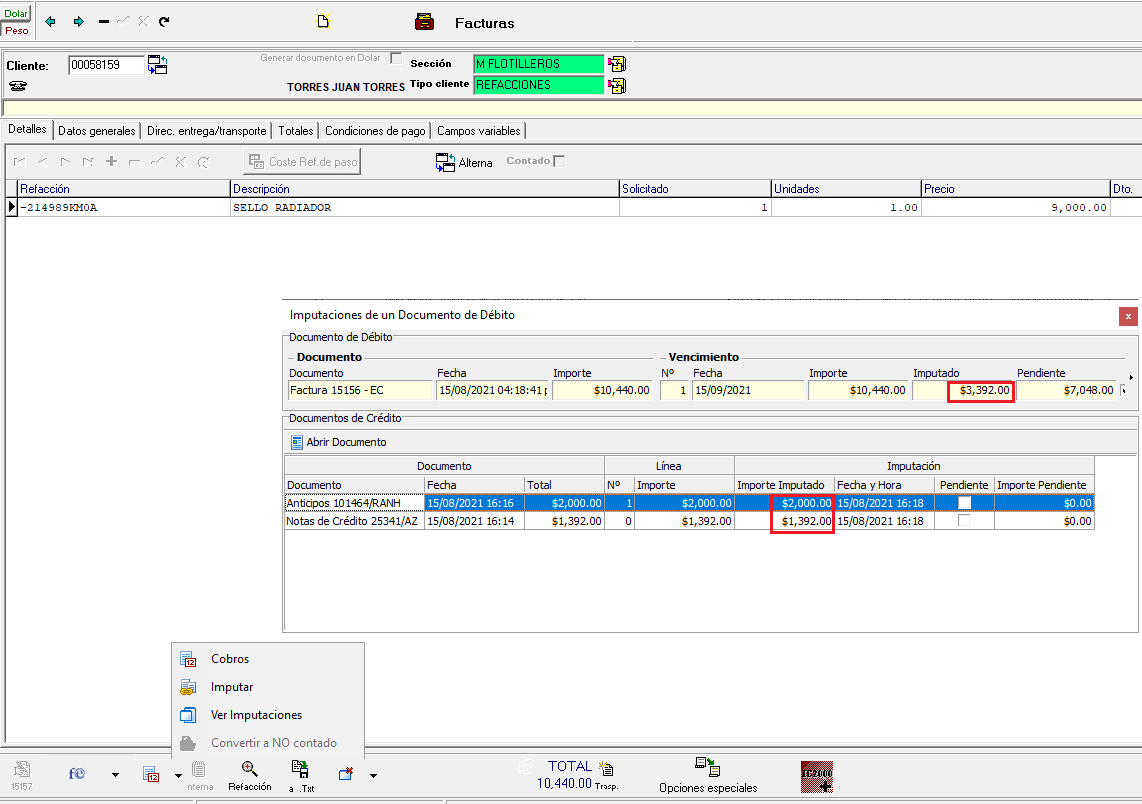Click the Abrir Documento button
This screenshot has width=1142, height=804.
click(x=338, y=442)
